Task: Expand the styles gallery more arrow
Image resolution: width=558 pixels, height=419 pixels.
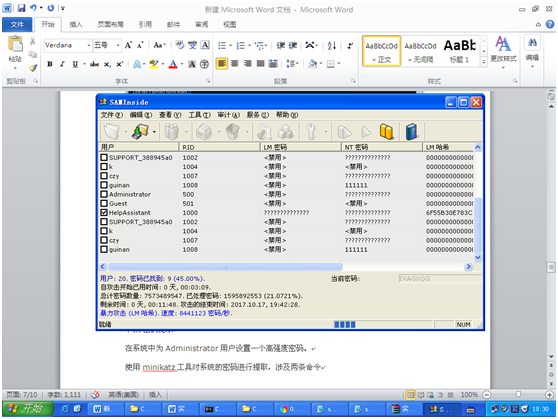Action: [x=484, y=62]
